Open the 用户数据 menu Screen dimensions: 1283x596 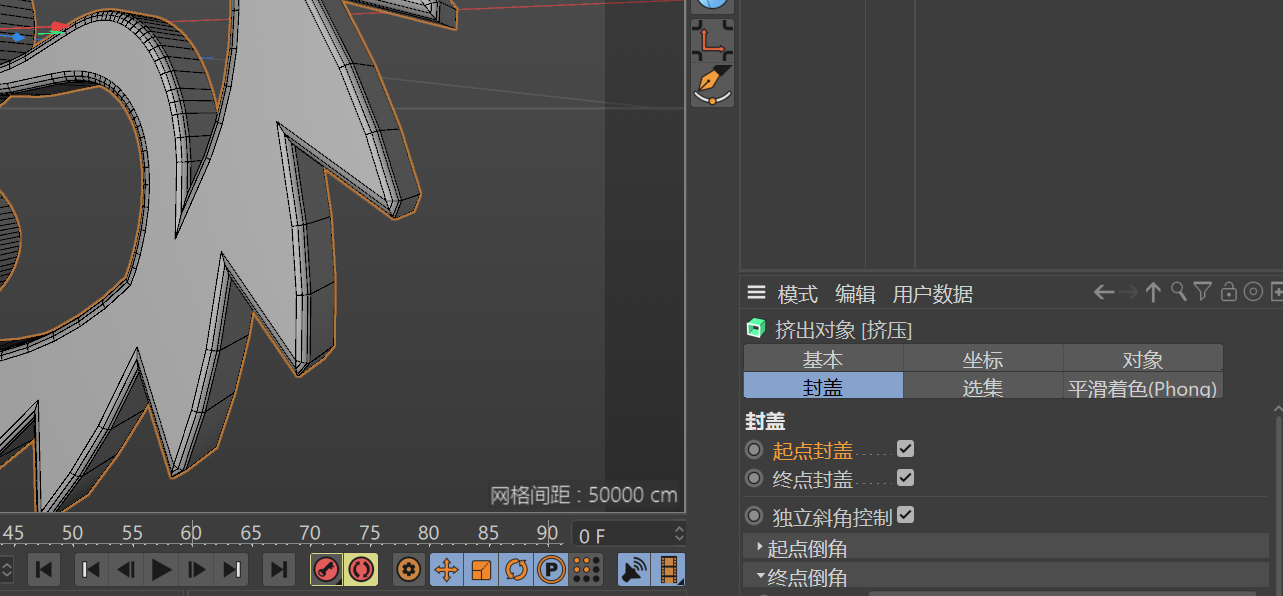click(933, 294)
